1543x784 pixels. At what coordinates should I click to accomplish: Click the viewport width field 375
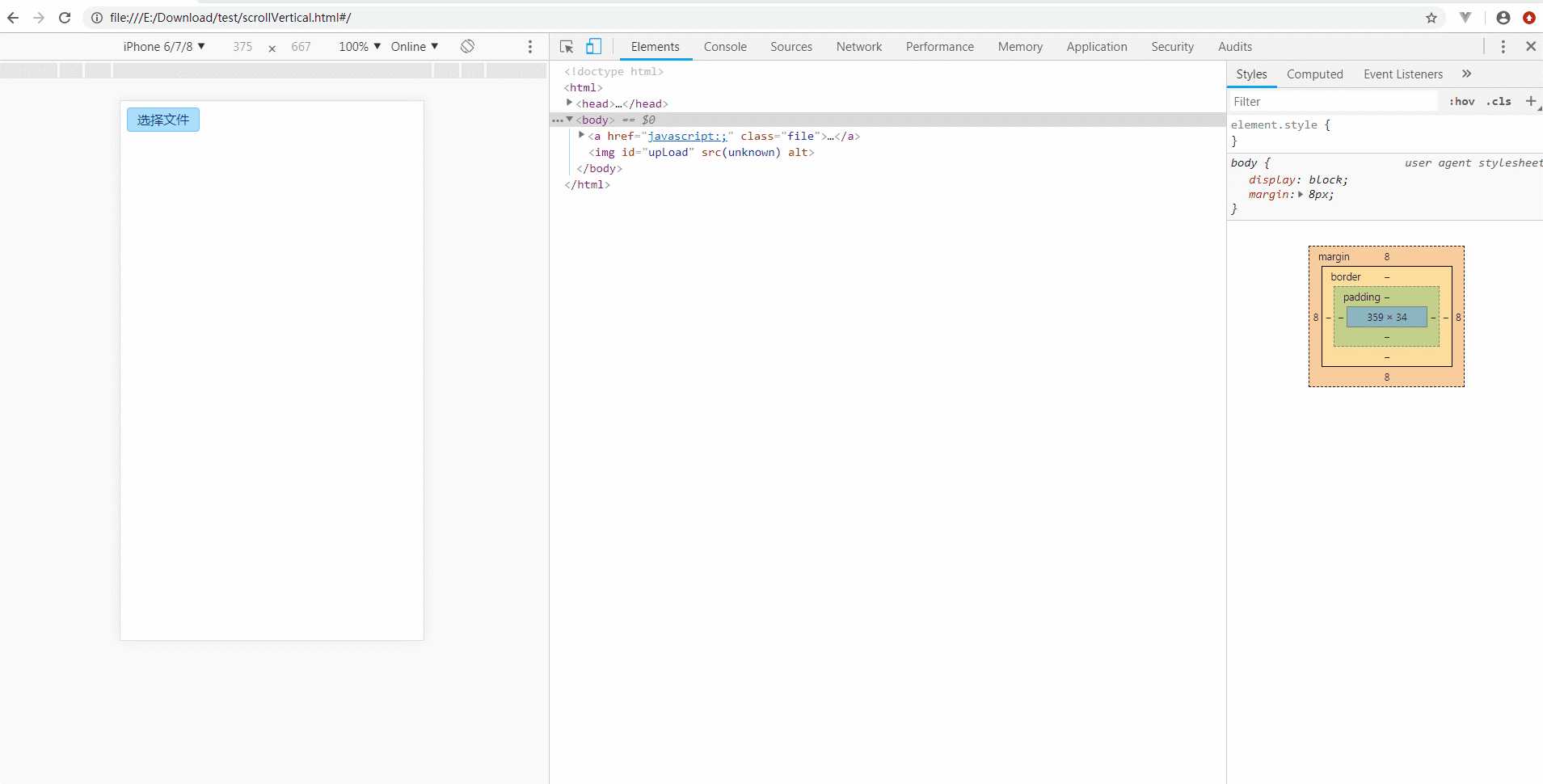tap(242, 47)
